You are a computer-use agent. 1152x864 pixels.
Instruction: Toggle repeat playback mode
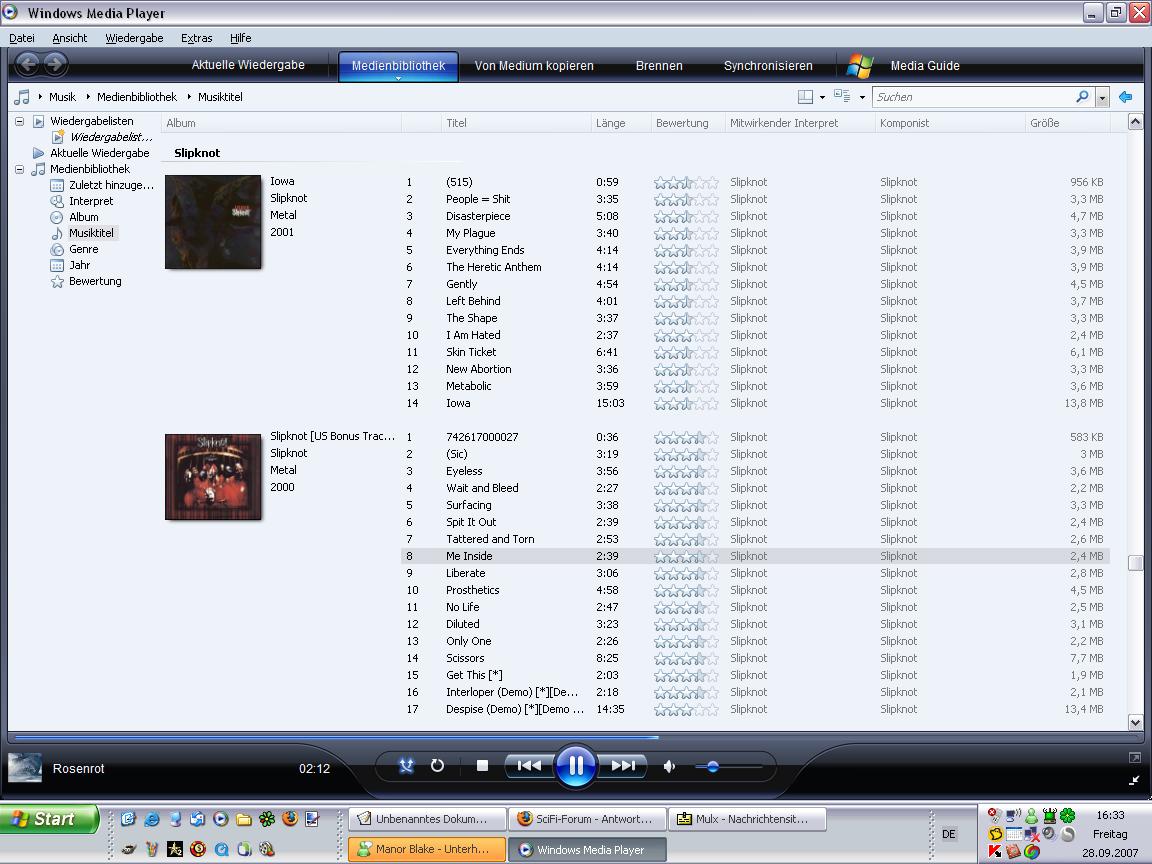pyautogui.click(x=437, y=766)
